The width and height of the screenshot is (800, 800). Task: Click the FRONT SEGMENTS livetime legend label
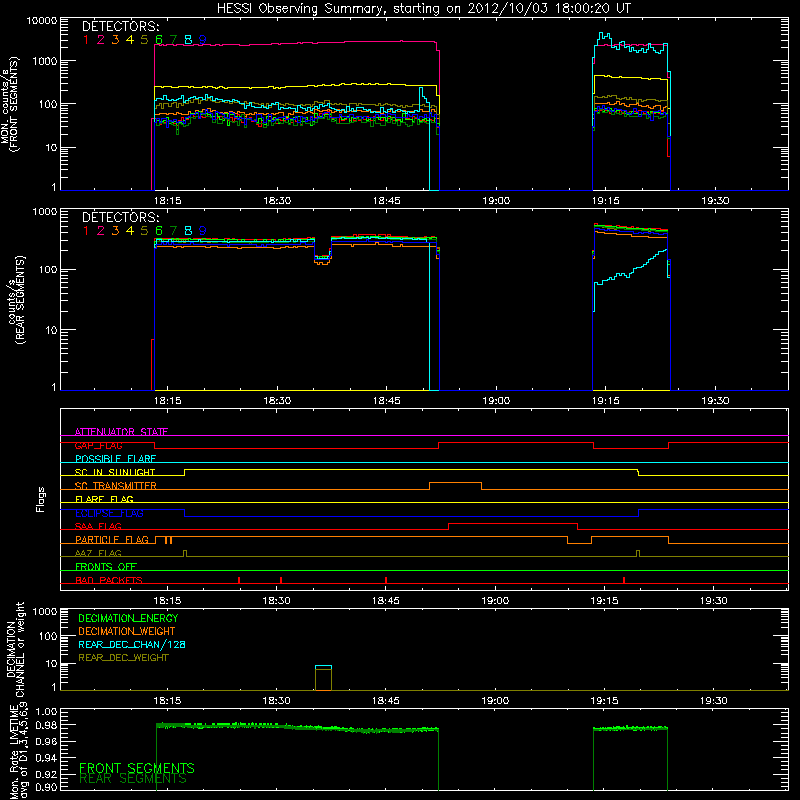[137, 768]
